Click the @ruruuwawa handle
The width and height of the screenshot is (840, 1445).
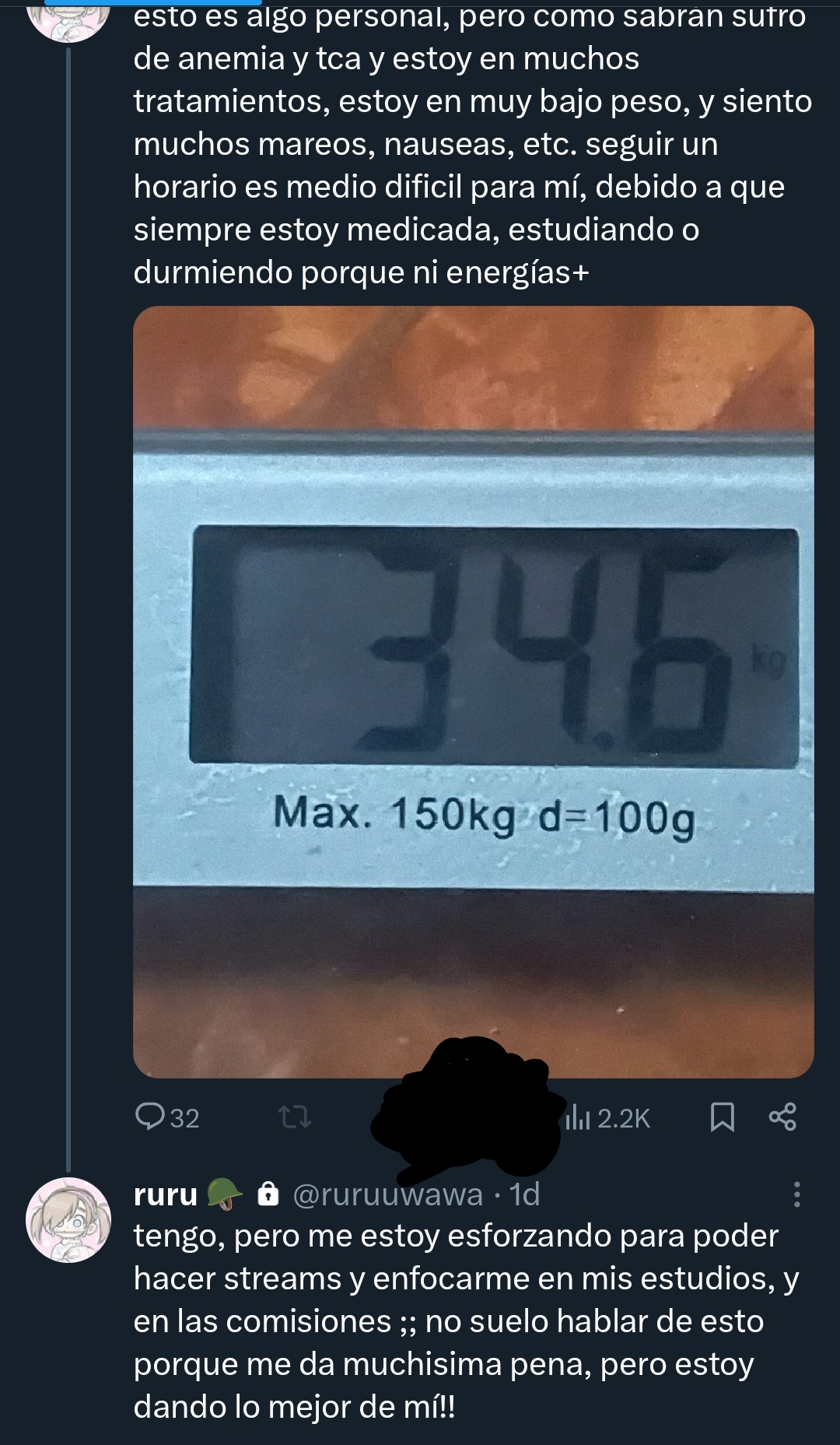(387, 1194)
